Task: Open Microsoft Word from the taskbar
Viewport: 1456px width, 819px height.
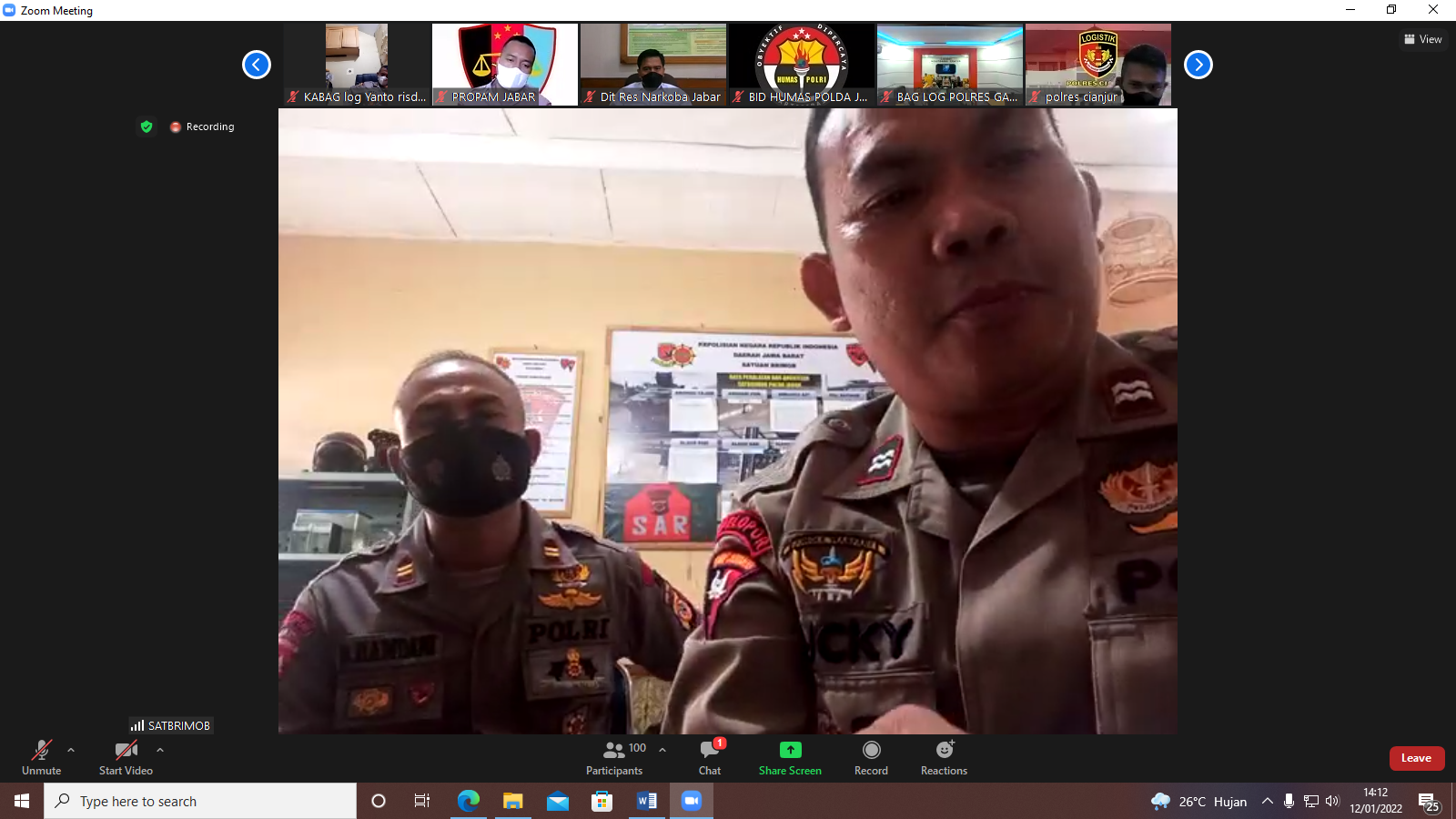Action: [647, 801]
